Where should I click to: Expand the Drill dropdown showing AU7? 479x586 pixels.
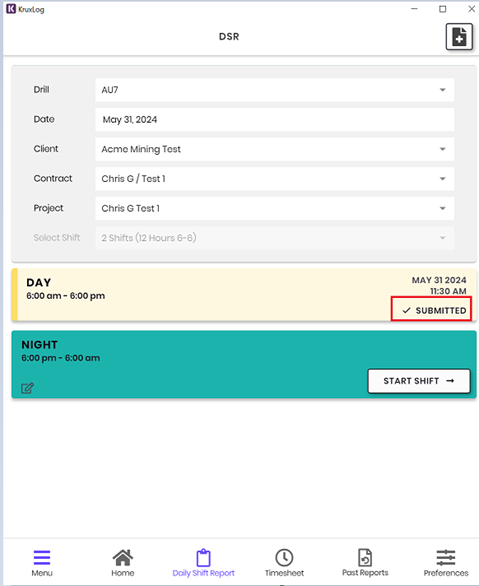coord(275,90)
